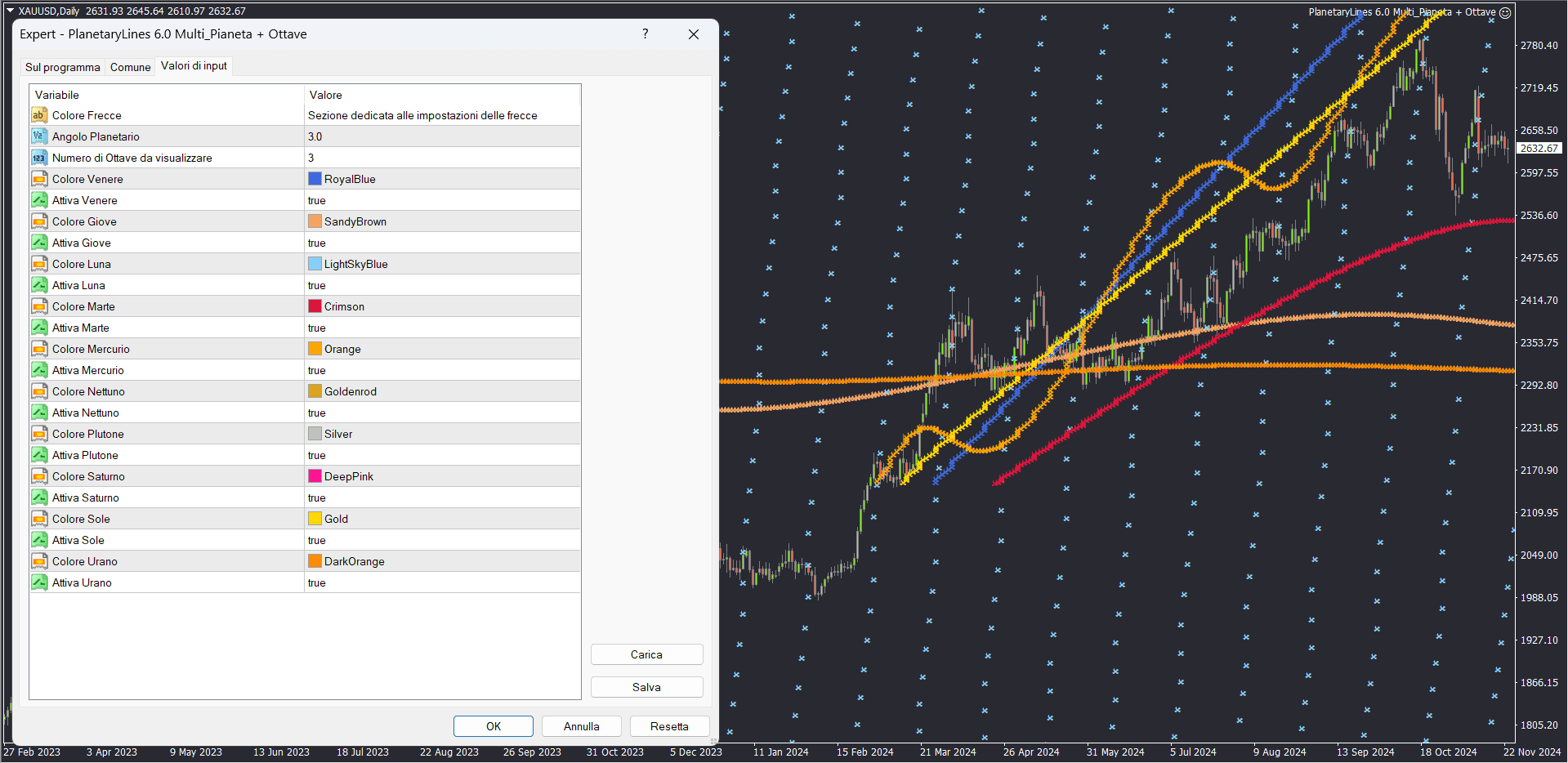Open the LightSkyBlue color dropdown for Luna
The image size is (1568, 763).
pos(442,264)
